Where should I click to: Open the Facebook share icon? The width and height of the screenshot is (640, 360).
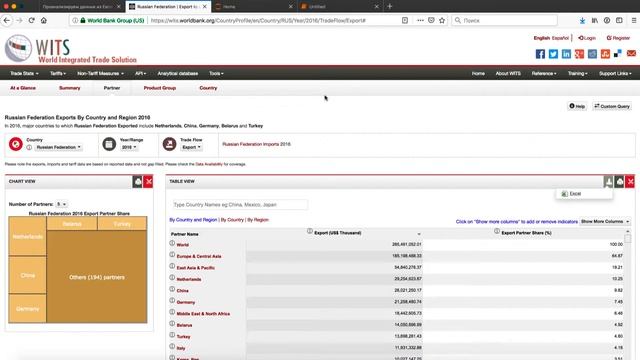pyautogui.click(x=540, y=54)
